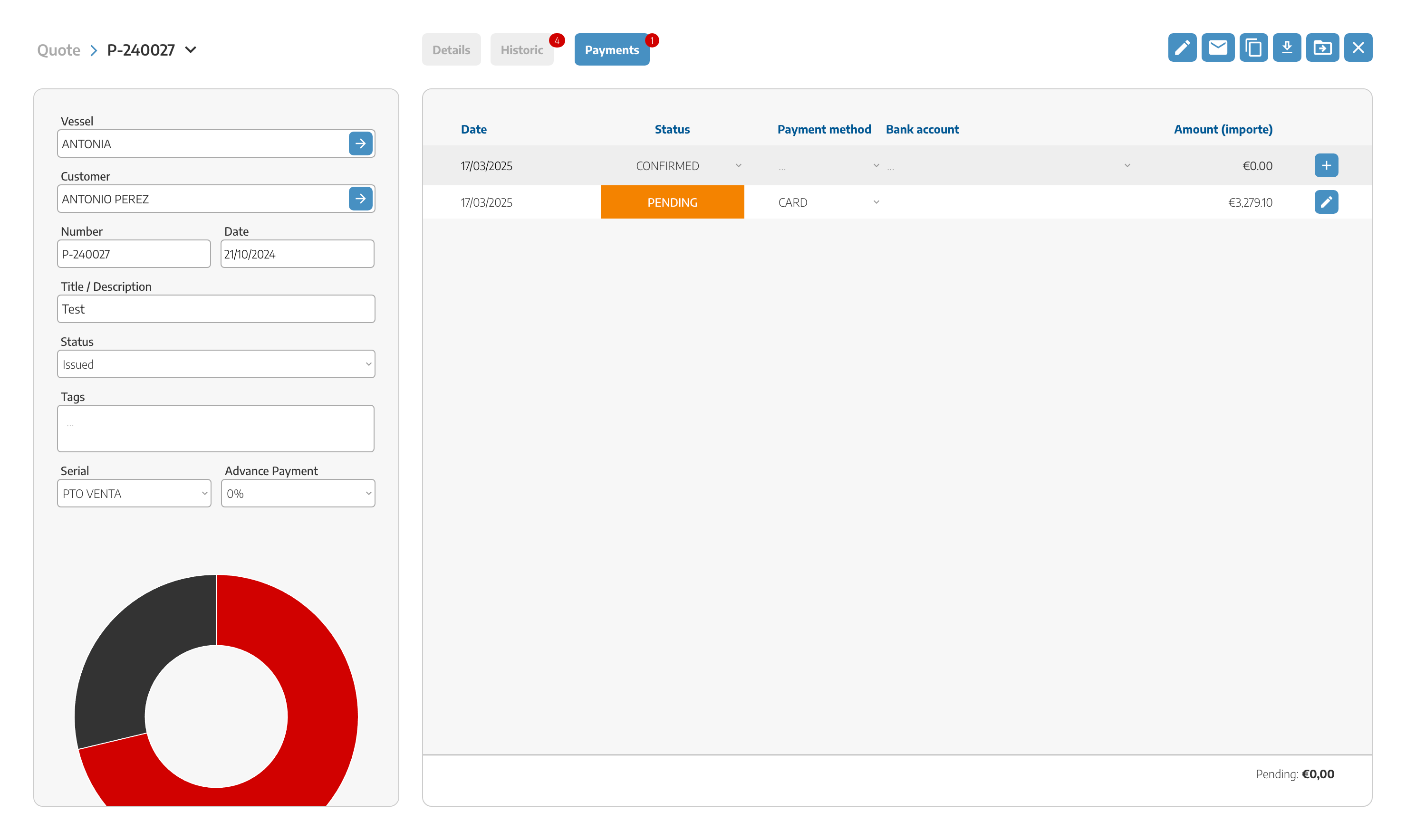Open the CARD payment method dropdown
The width and height of the screenshot is (1406, 840).
tap(829, 203)
